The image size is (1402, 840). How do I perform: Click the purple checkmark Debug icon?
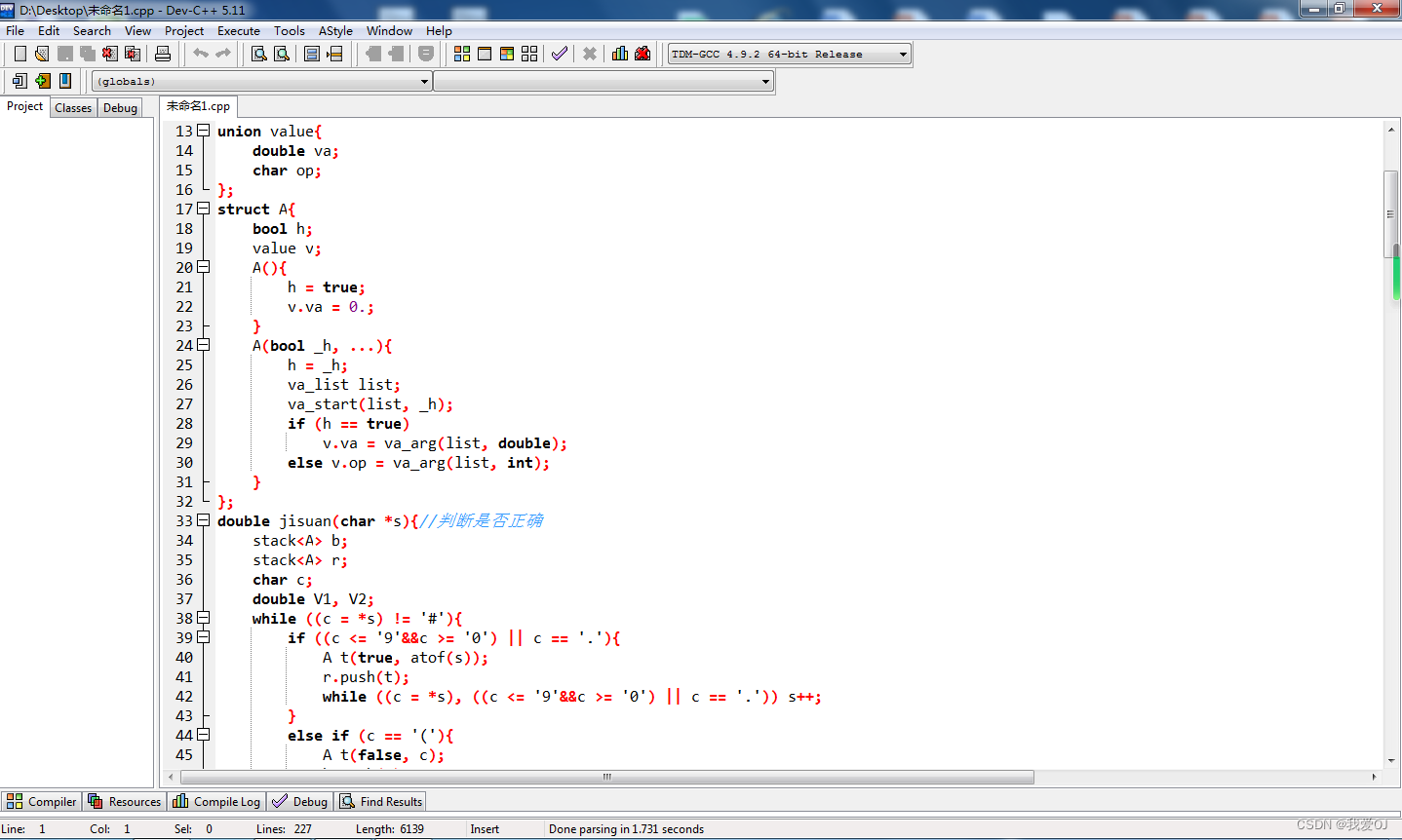(x=560, y=54)
